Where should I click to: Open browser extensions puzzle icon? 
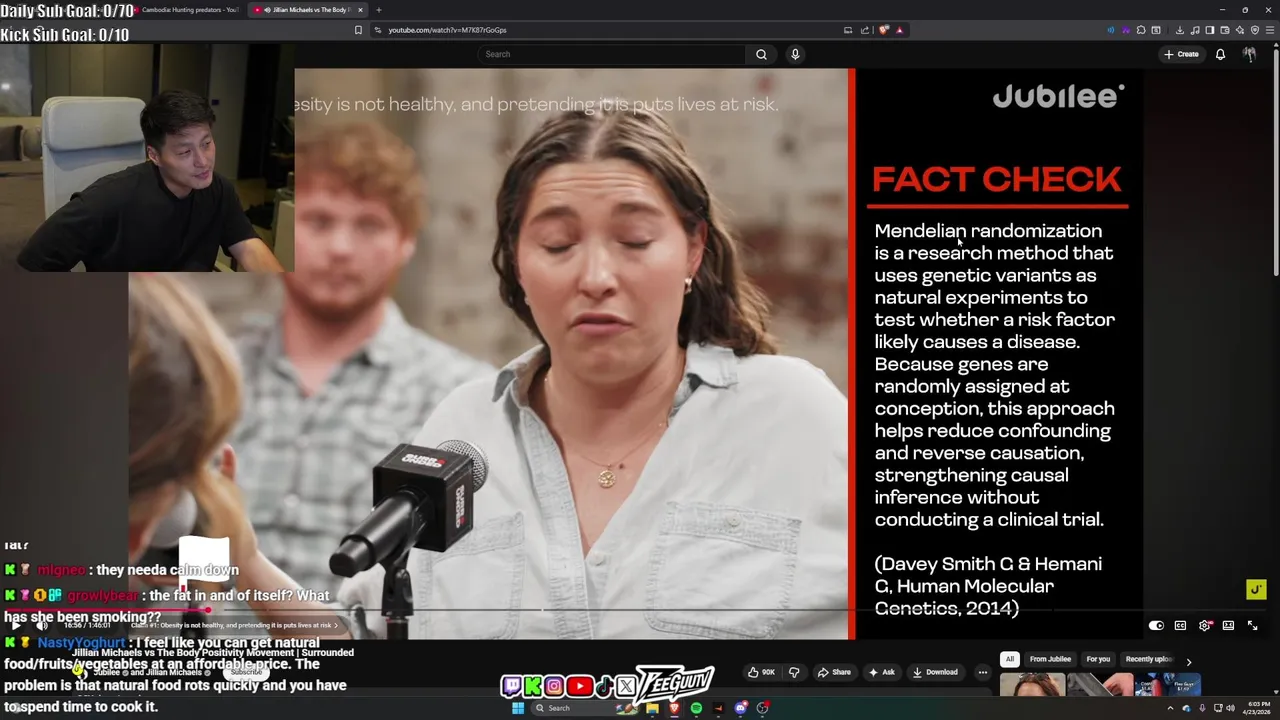point(1141,30)
